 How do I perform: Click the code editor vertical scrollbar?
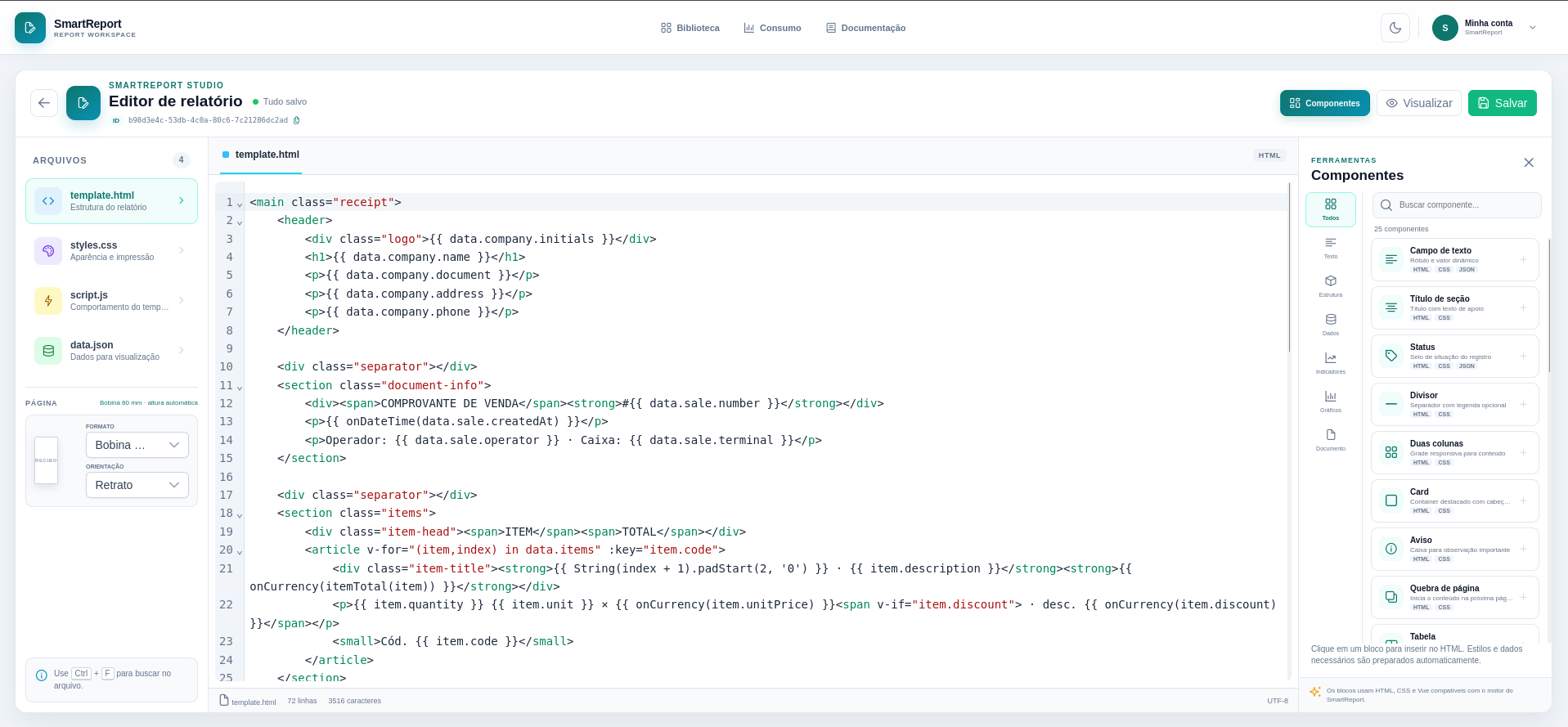pos(1290,267)
